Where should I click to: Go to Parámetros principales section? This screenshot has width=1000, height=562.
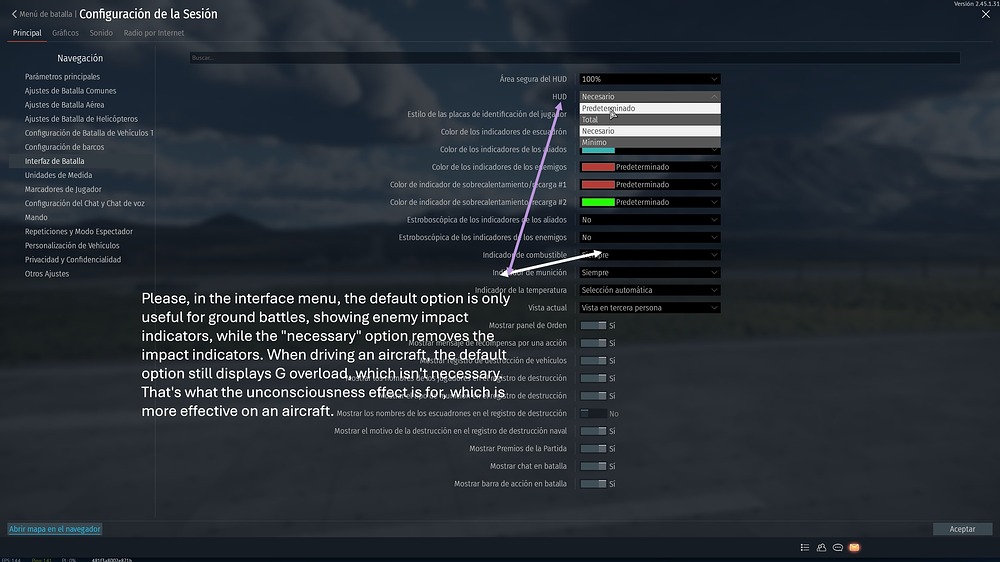point(62,77)
